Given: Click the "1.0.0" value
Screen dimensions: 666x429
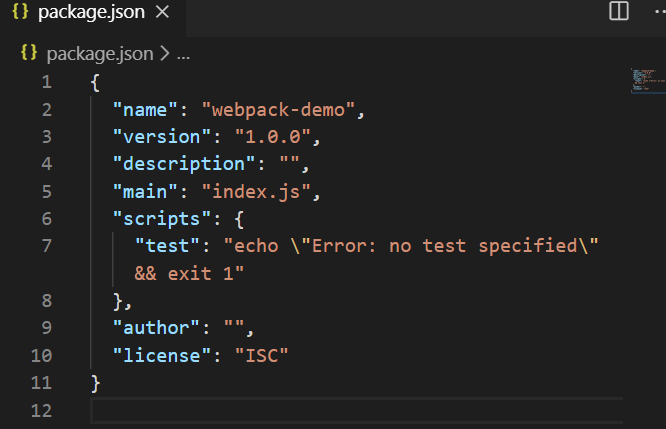Looking at the screenshot, I should [273, 137].
